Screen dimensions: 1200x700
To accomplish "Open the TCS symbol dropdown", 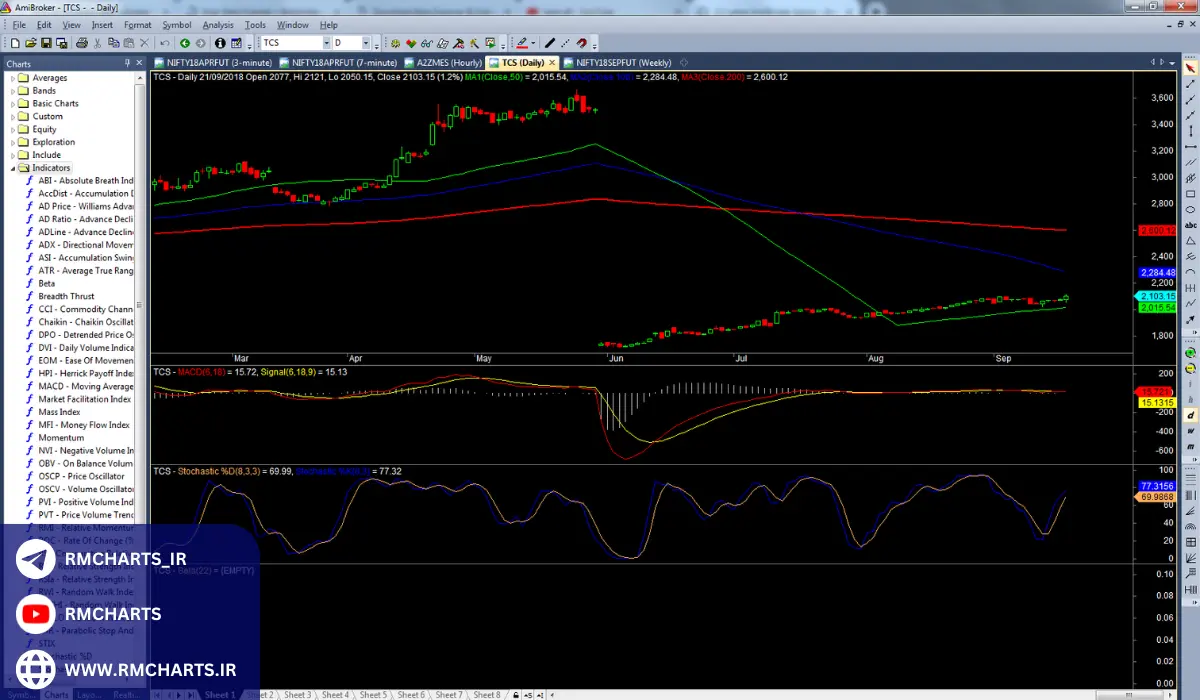I will tap(325, 43).
